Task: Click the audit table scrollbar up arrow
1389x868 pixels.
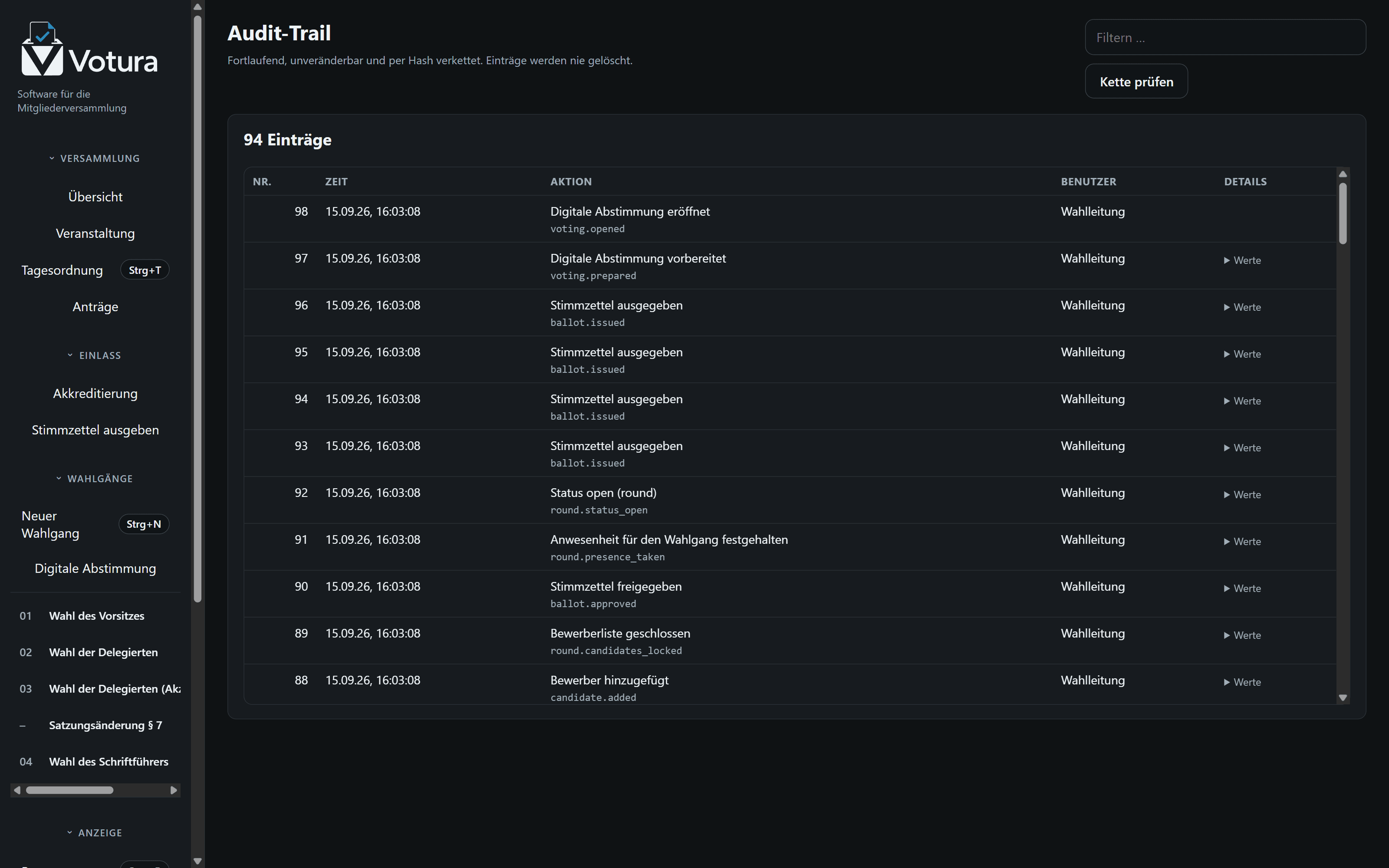Action: click(1343, 174)
